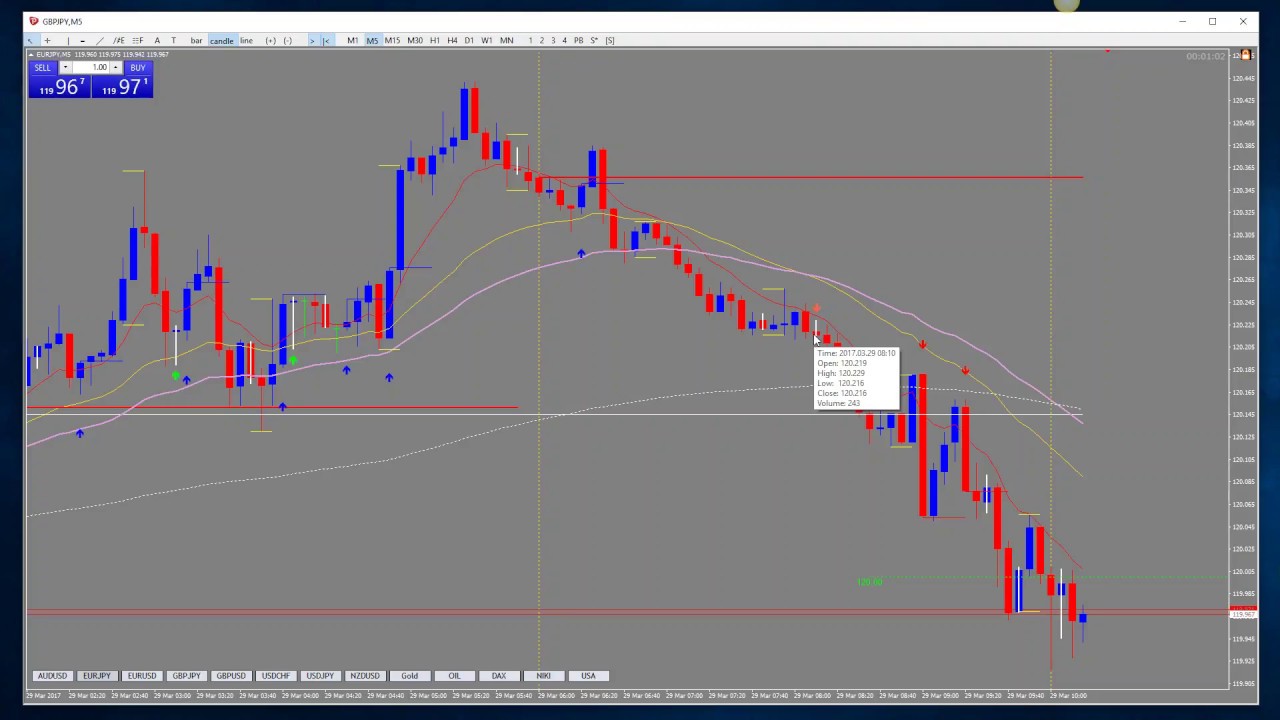The width and height of the screenshot is (1280, 720).
Task: Select M30 timeframe
Action: pyautogui.click(x=414, y=41)
